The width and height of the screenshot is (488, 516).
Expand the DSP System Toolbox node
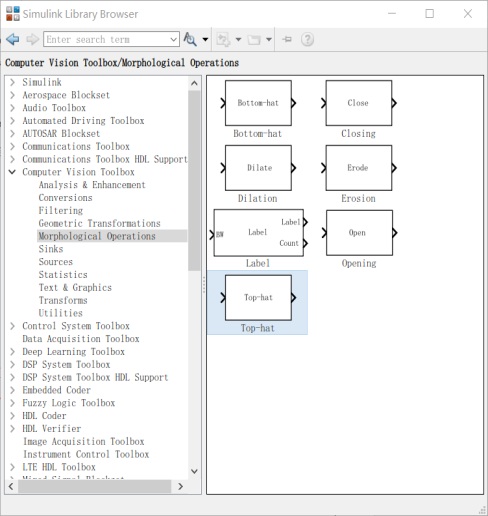(x=12, y=364)
